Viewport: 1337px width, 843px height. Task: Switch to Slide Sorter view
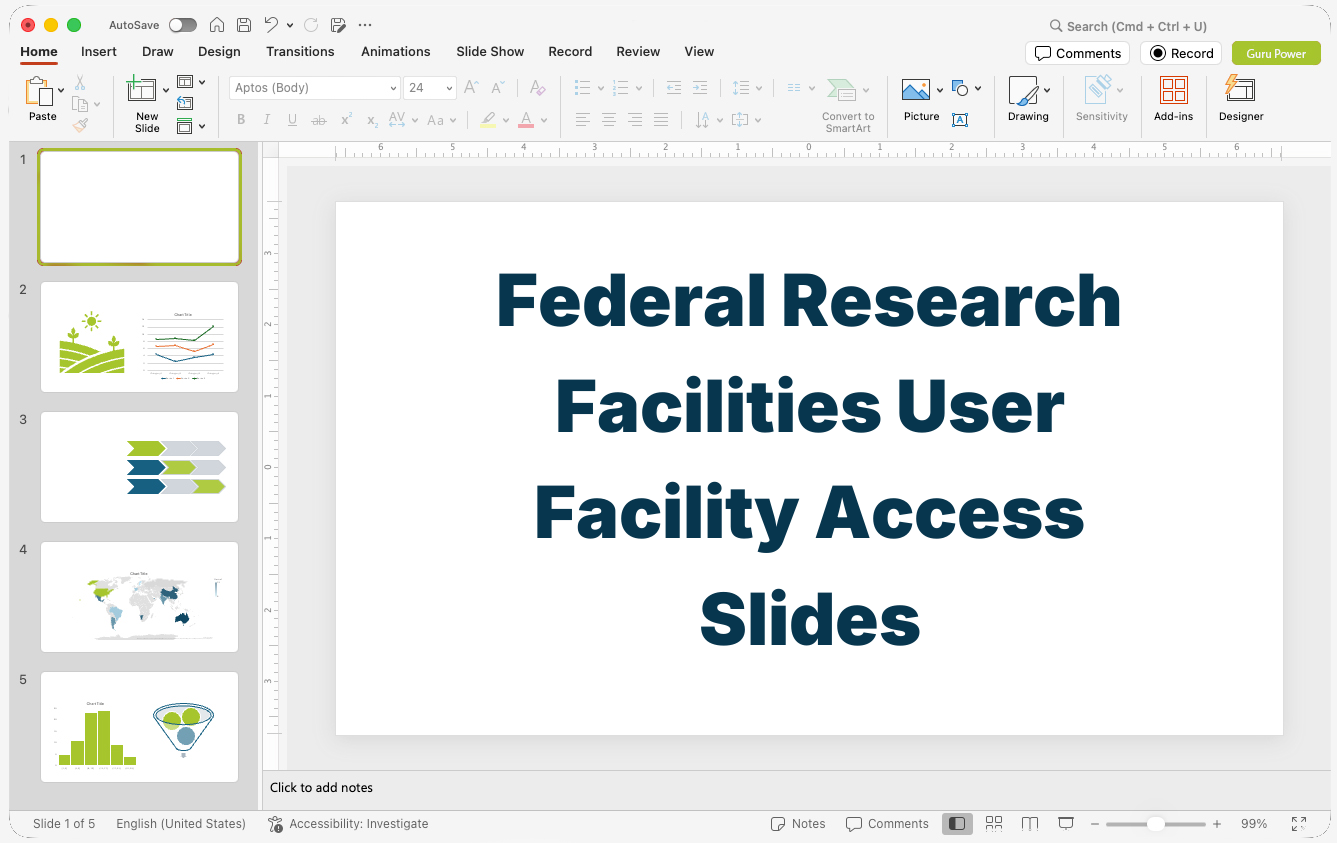[x=994, y=824]
